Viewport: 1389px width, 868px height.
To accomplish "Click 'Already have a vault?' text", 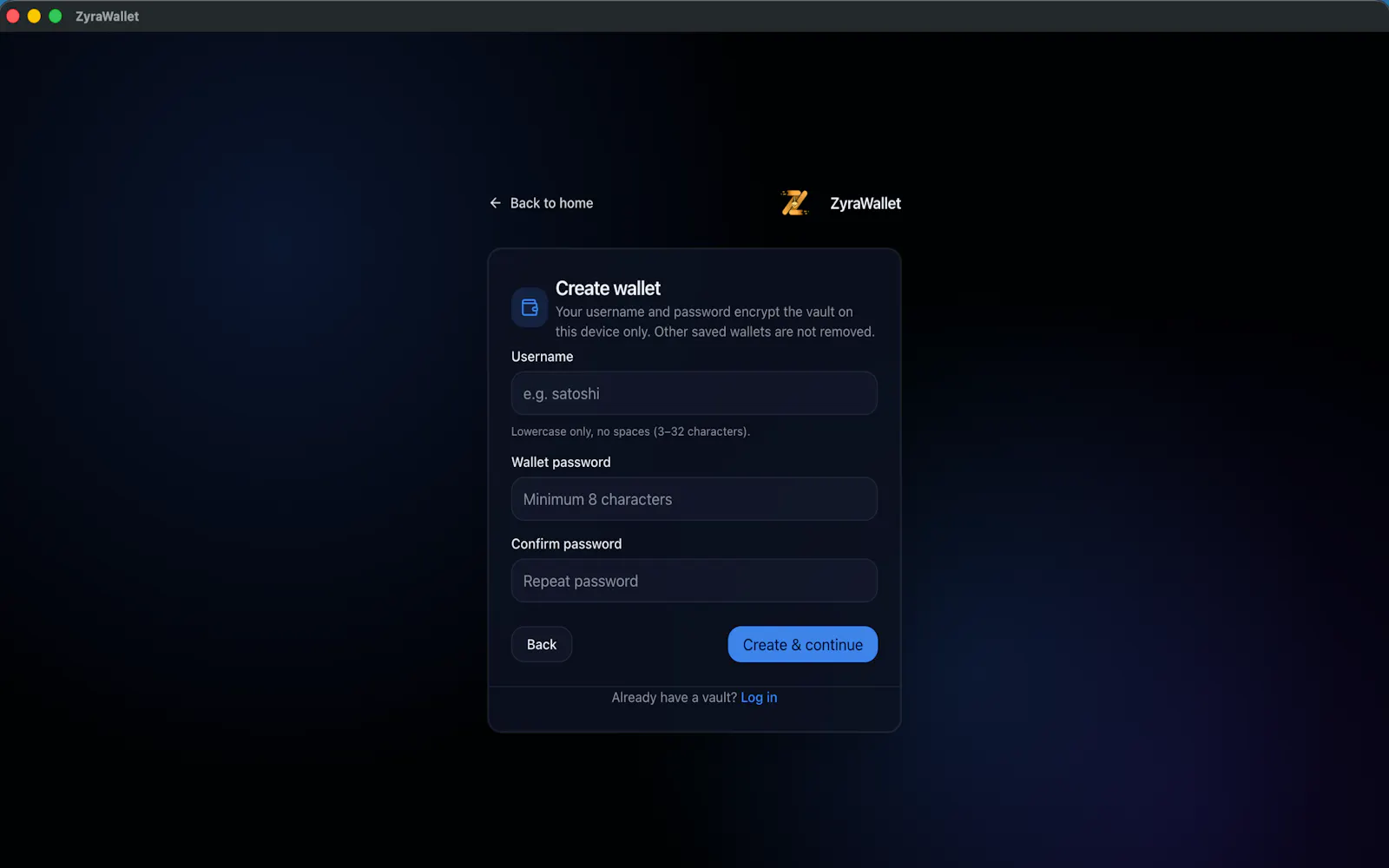I will 674,698.
